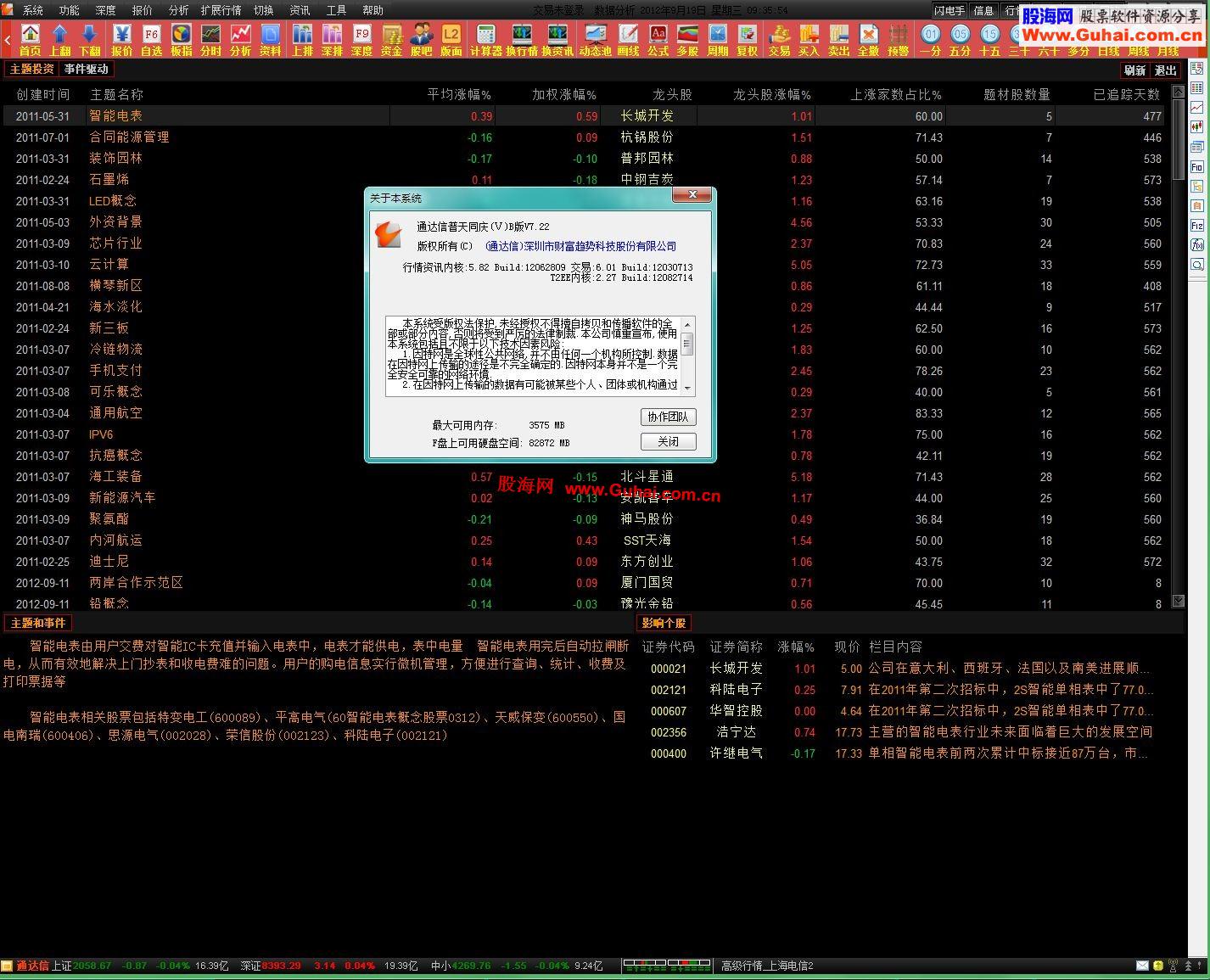
Task: Launch the 计算器 calculator icon
Action: [x=486, y=40]
